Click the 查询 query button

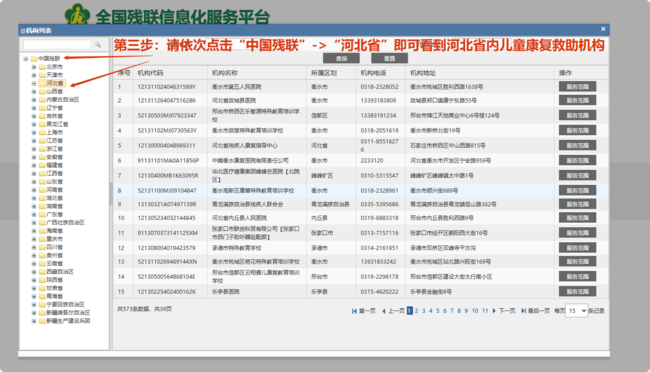pos(341,58)
